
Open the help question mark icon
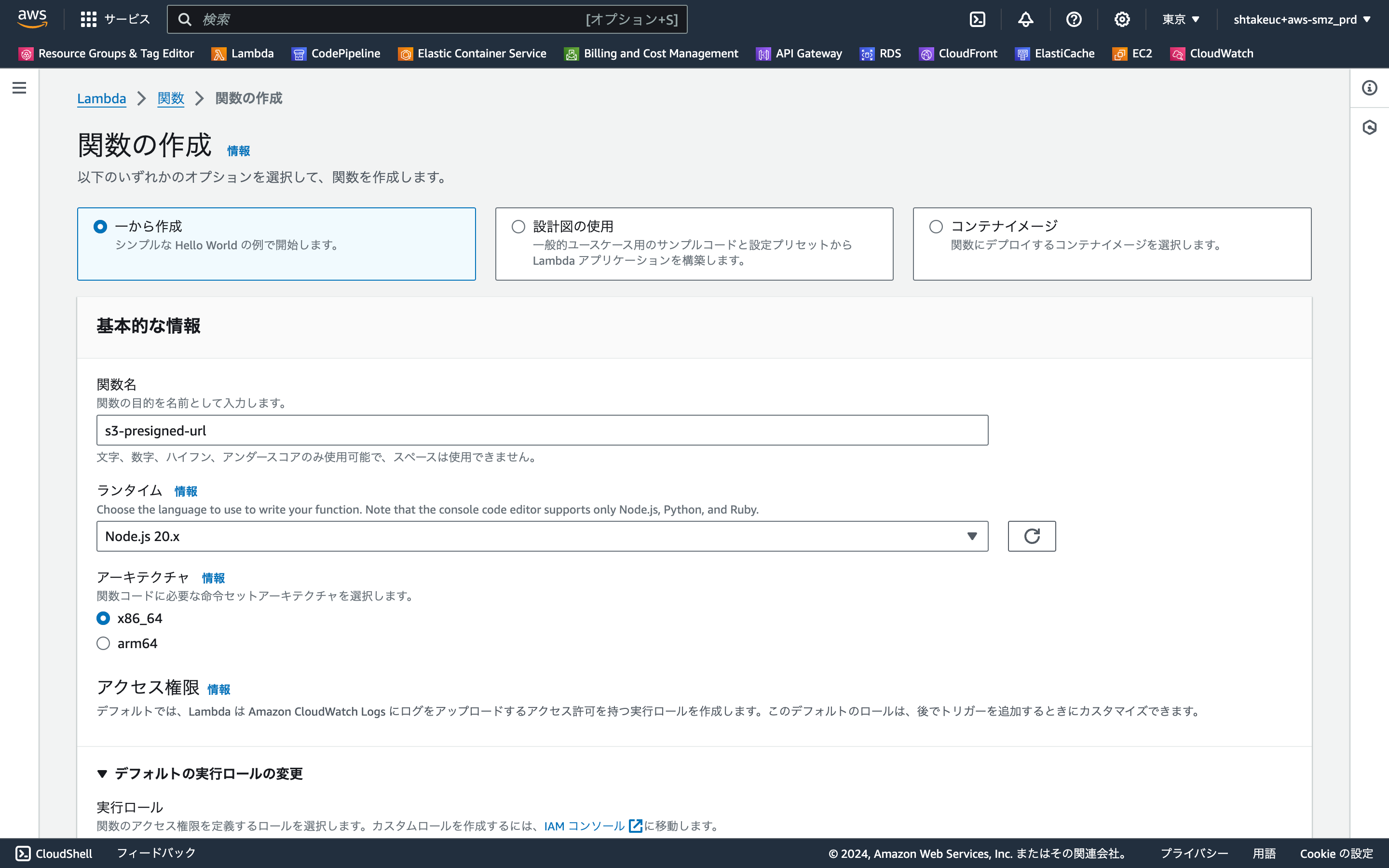[x=1074, y=19]
